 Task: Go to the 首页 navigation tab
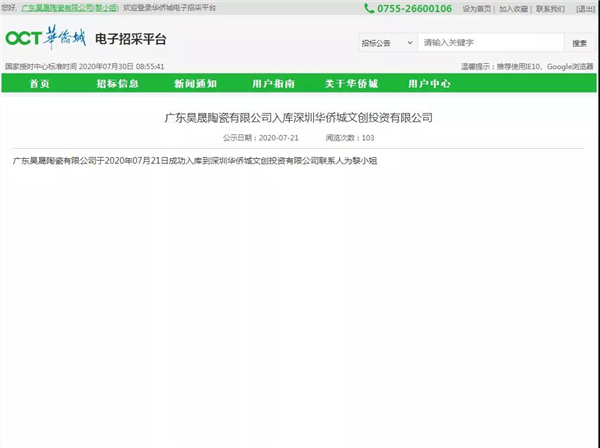point(41,84)
